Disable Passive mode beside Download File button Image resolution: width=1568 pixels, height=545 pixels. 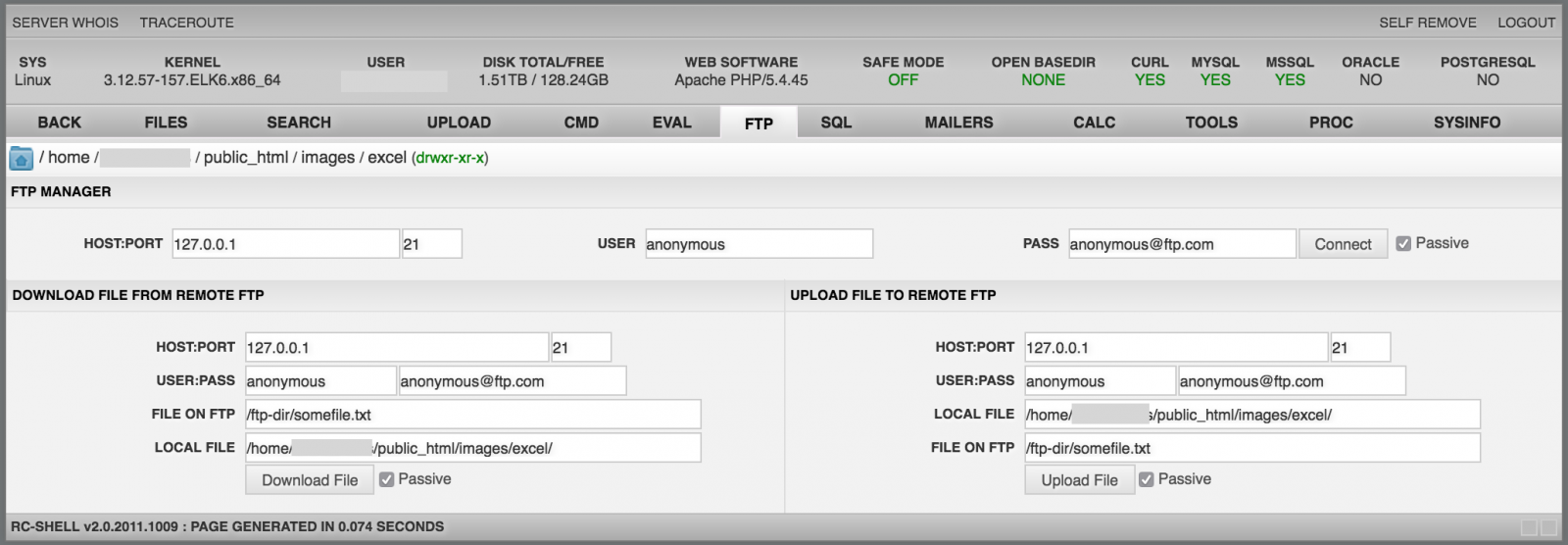click(x=386, y=479)
